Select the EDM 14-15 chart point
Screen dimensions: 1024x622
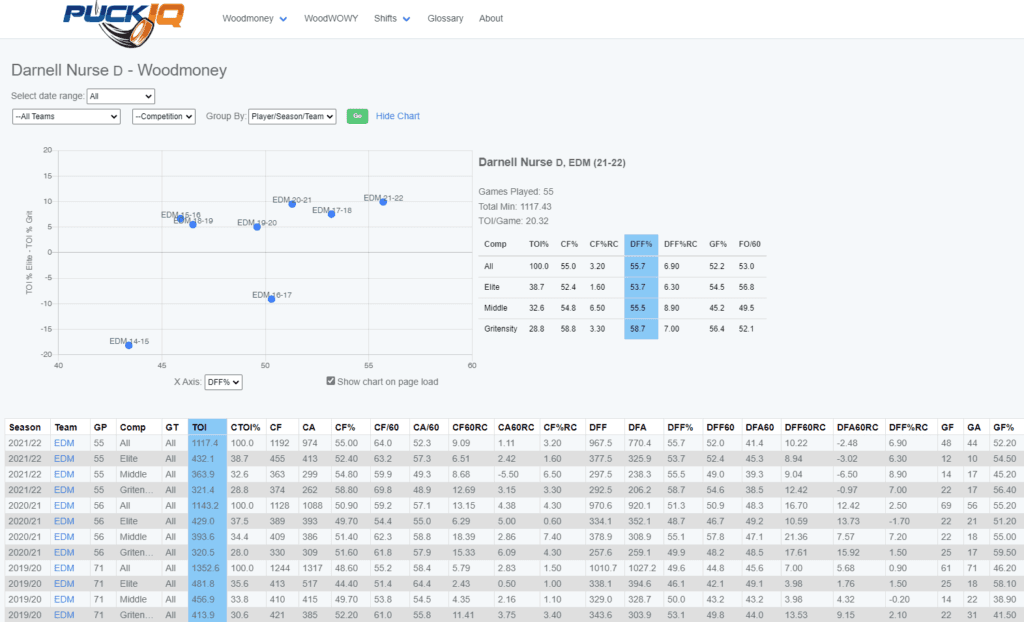click(x=129, y=345)
